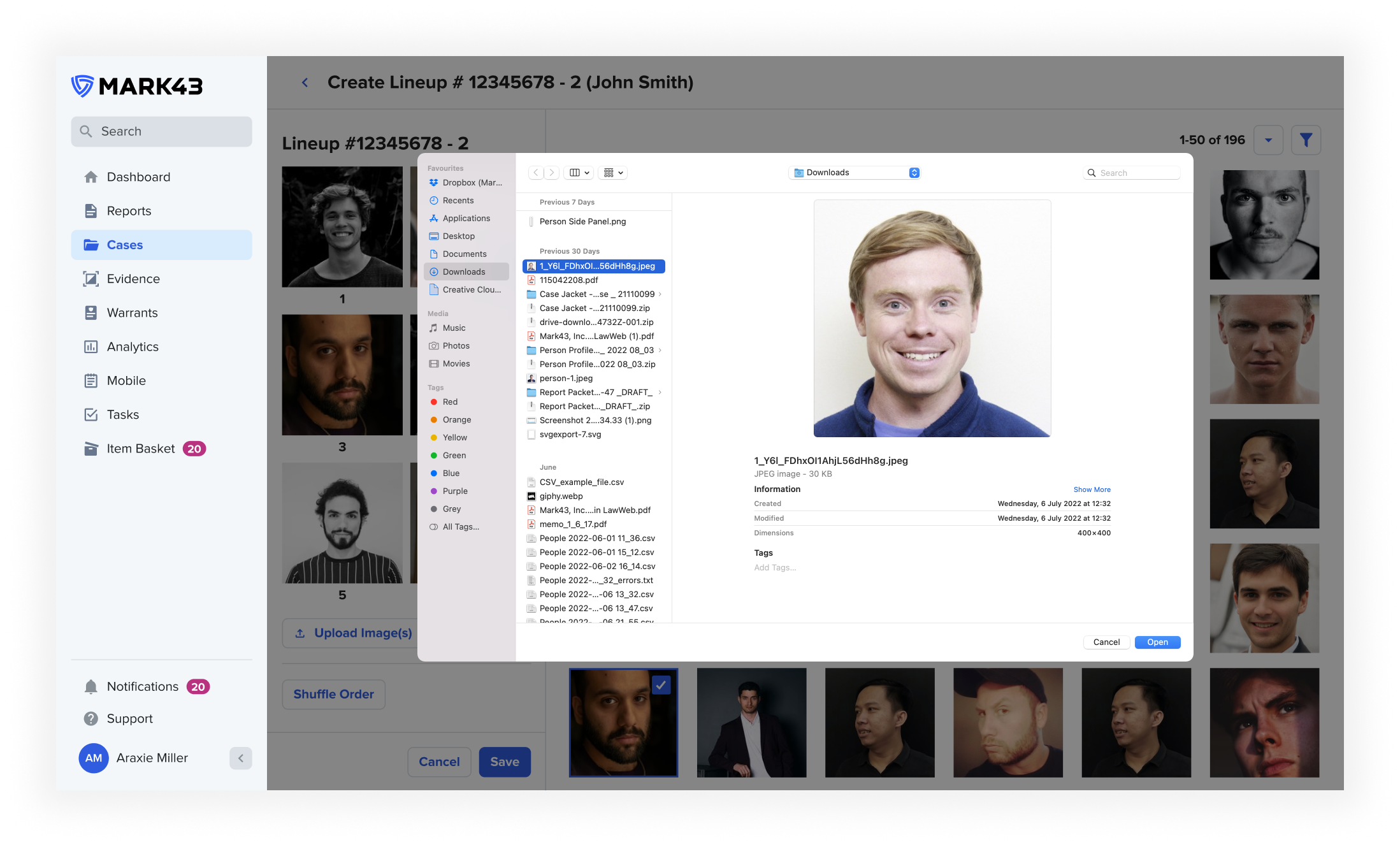Click the filter funnel icon
Image resolution: width=1400 pixels, height=847 pixels.
[1306, 140]
